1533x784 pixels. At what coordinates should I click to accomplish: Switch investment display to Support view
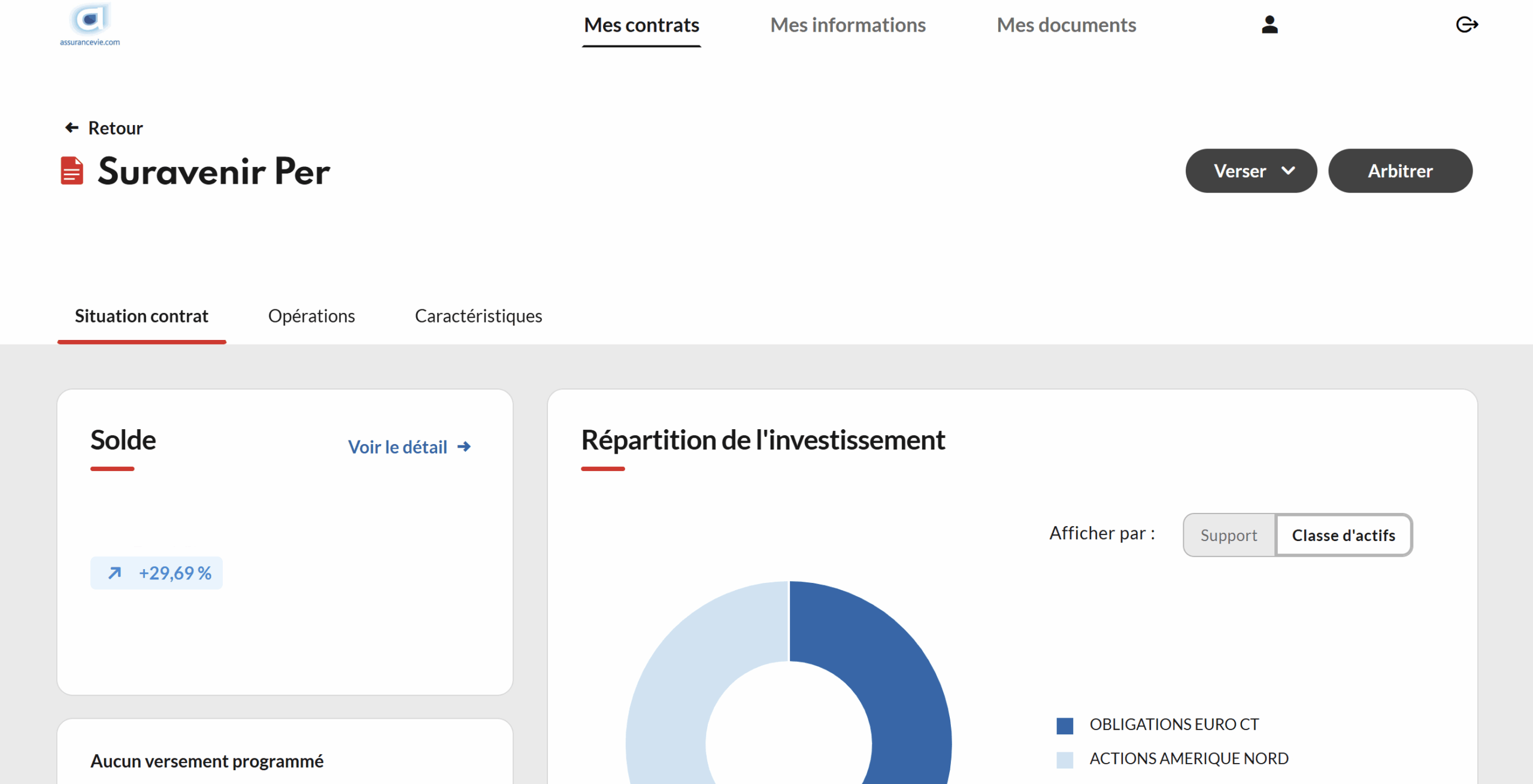click(1228, 534)
